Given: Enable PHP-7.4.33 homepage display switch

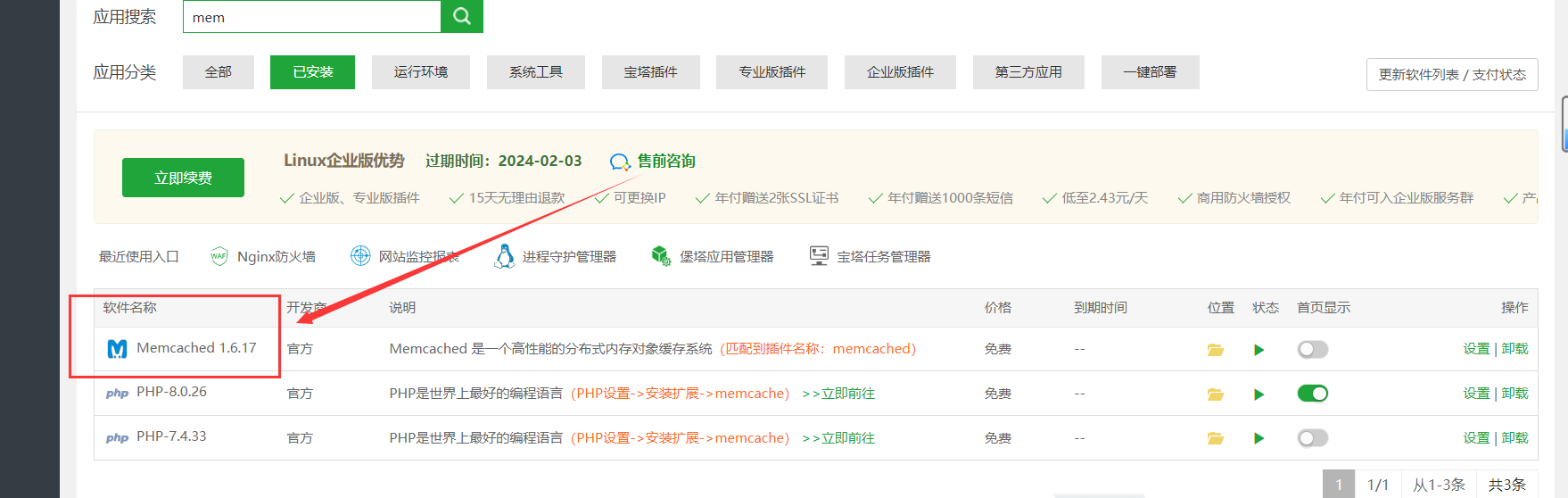Looking at the screenshot, I should (x=1313, y=438).
